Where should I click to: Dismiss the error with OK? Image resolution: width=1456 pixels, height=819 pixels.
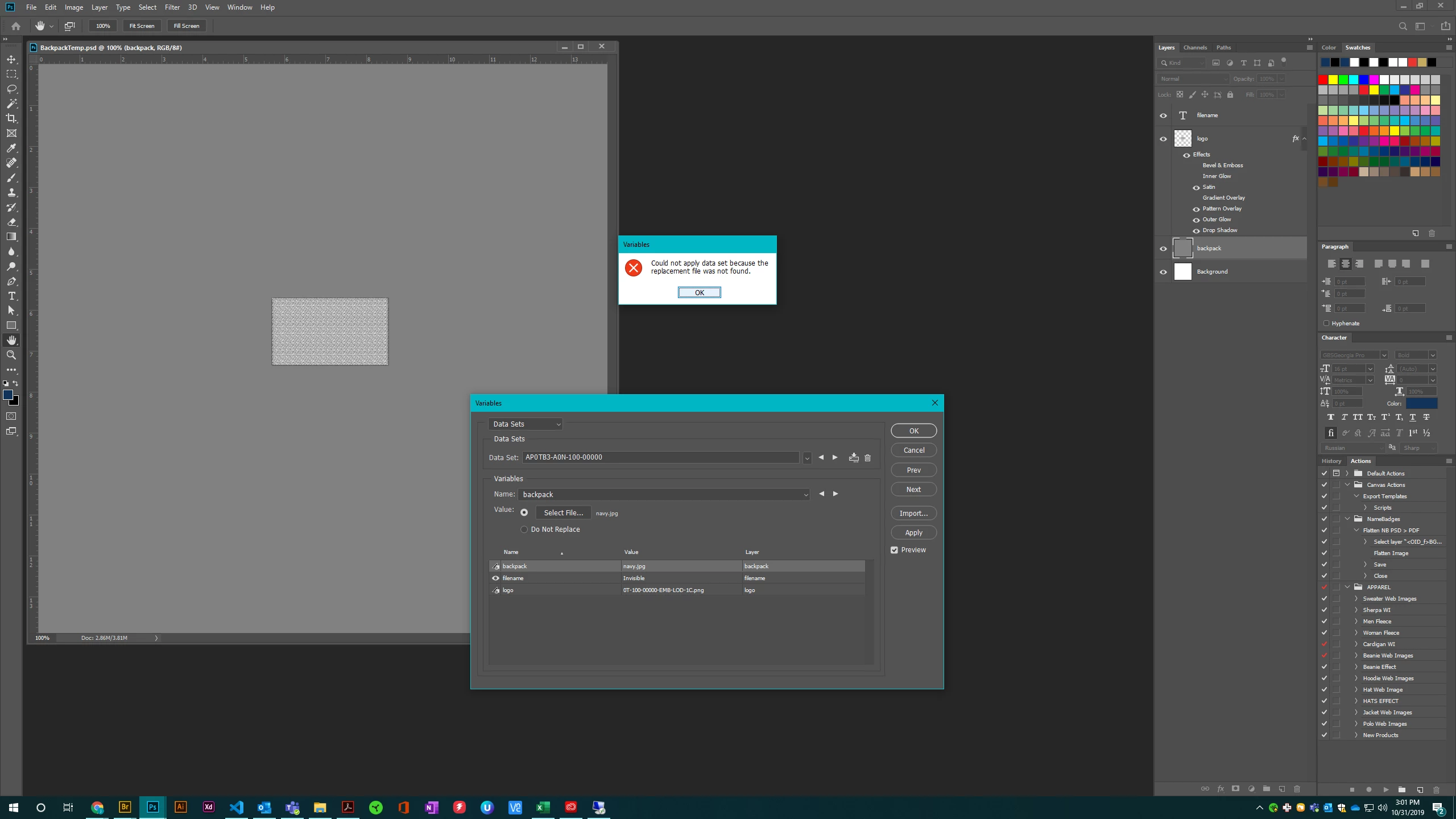[x=699, y=292]
